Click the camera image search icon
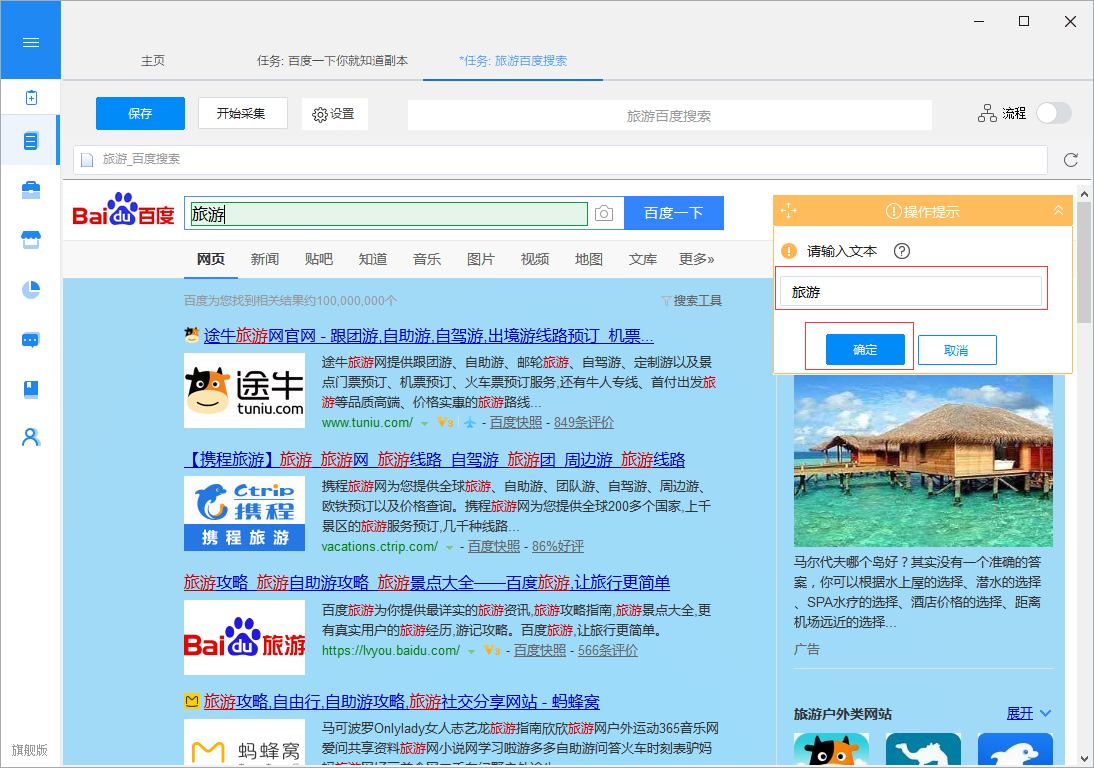Screen dimensions: 1094x768 point(604,213)
